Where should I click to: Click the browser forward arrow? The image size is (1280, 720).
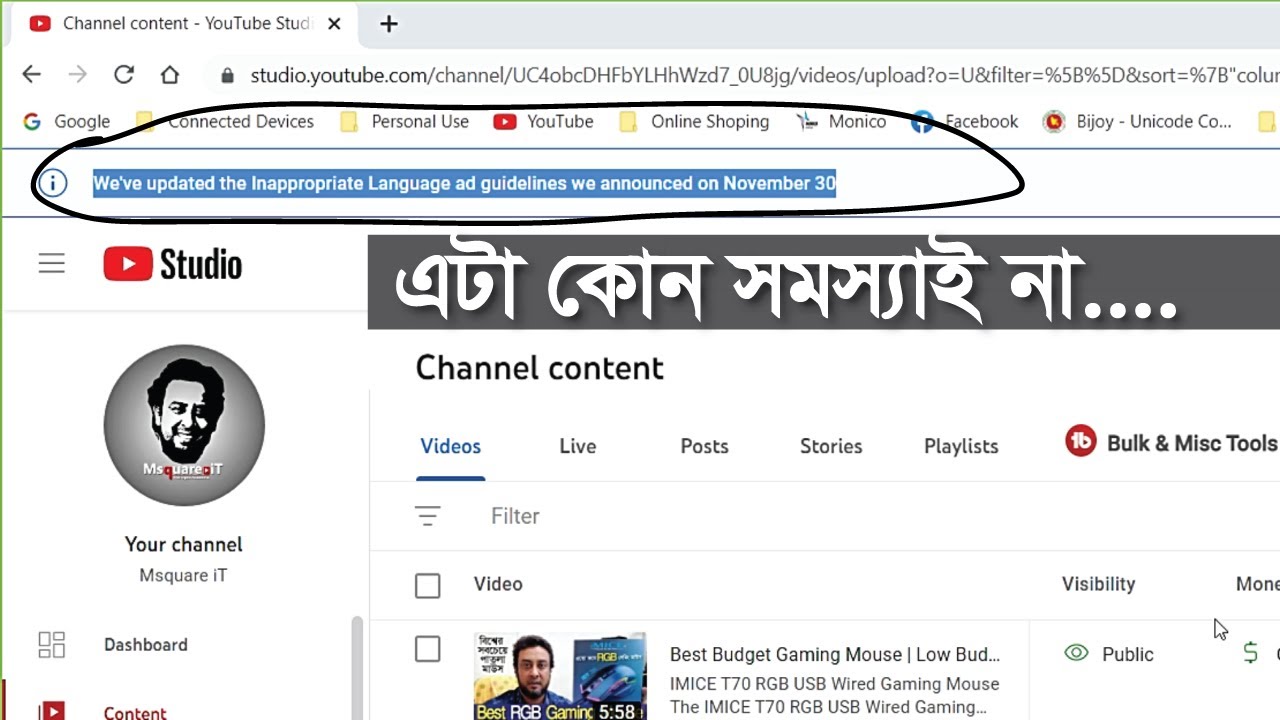77,75
